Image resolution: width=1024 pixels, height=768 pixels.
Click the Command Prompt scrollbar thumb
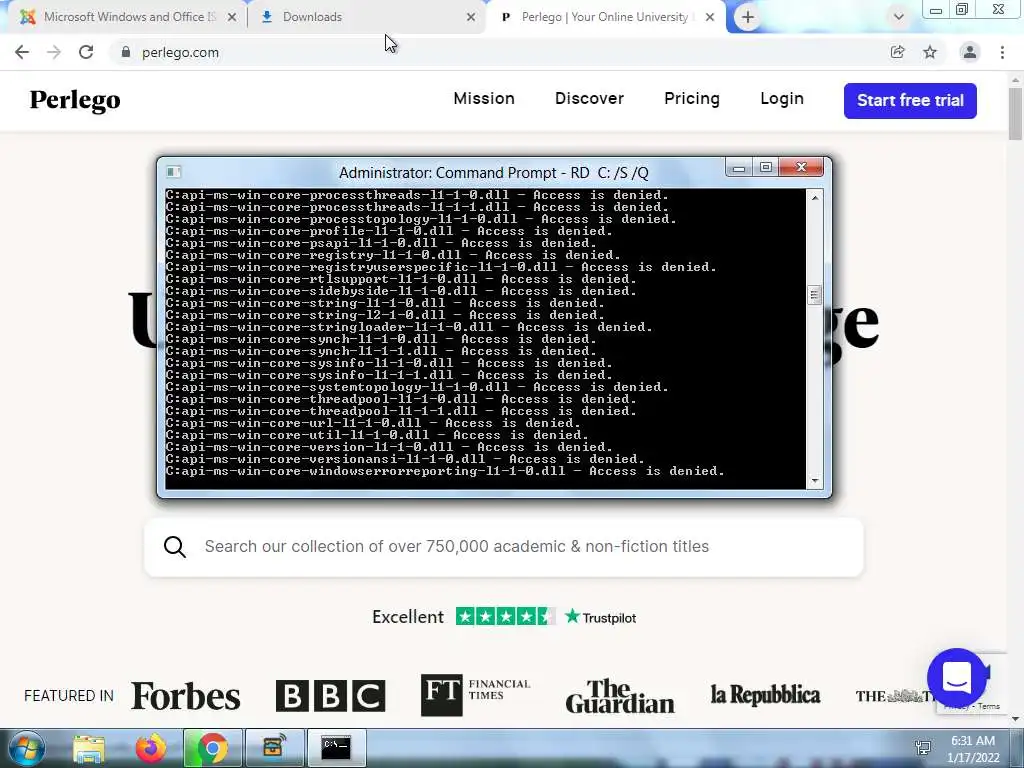[814, 295]
